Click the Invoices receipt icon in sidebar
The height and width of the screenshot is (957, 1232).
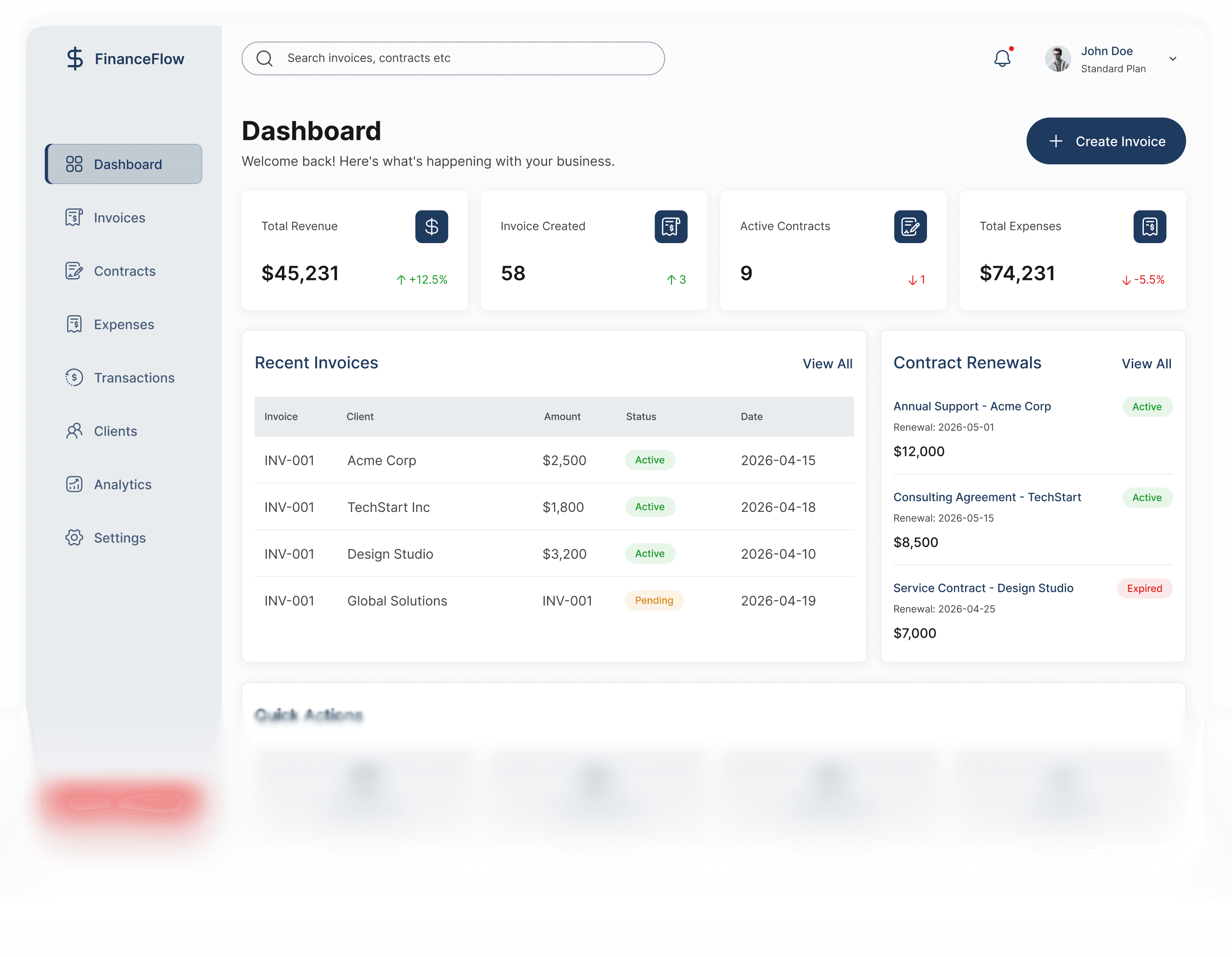(x=74, y=217)
